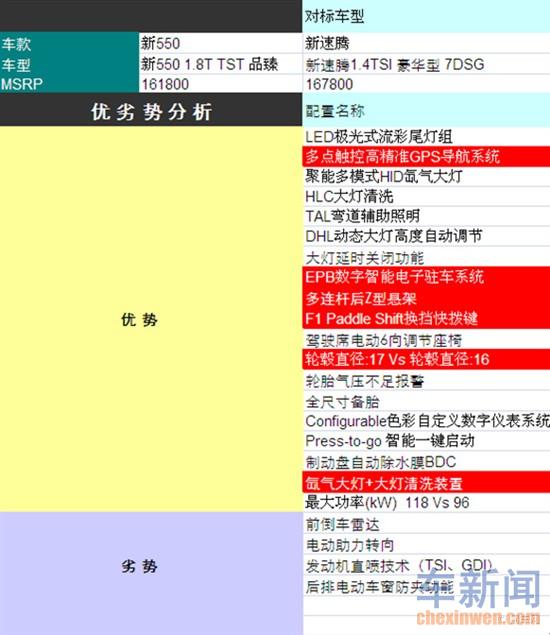Click the EPB数字智能电子驻车系统 row
550x635 pixels.
[x=426, y=277]
